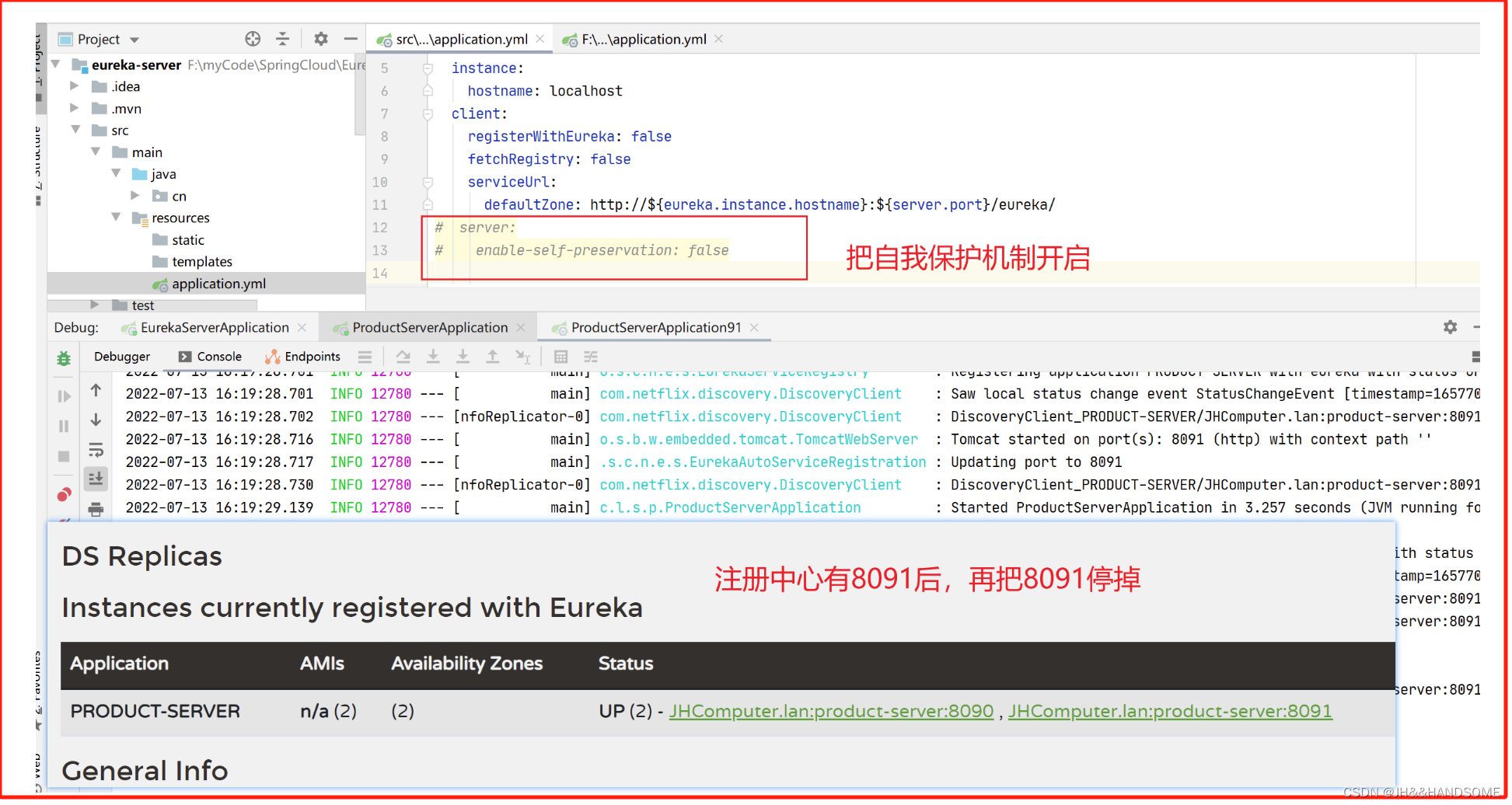
Task: Expand the cn package
Action: (136, 195)
